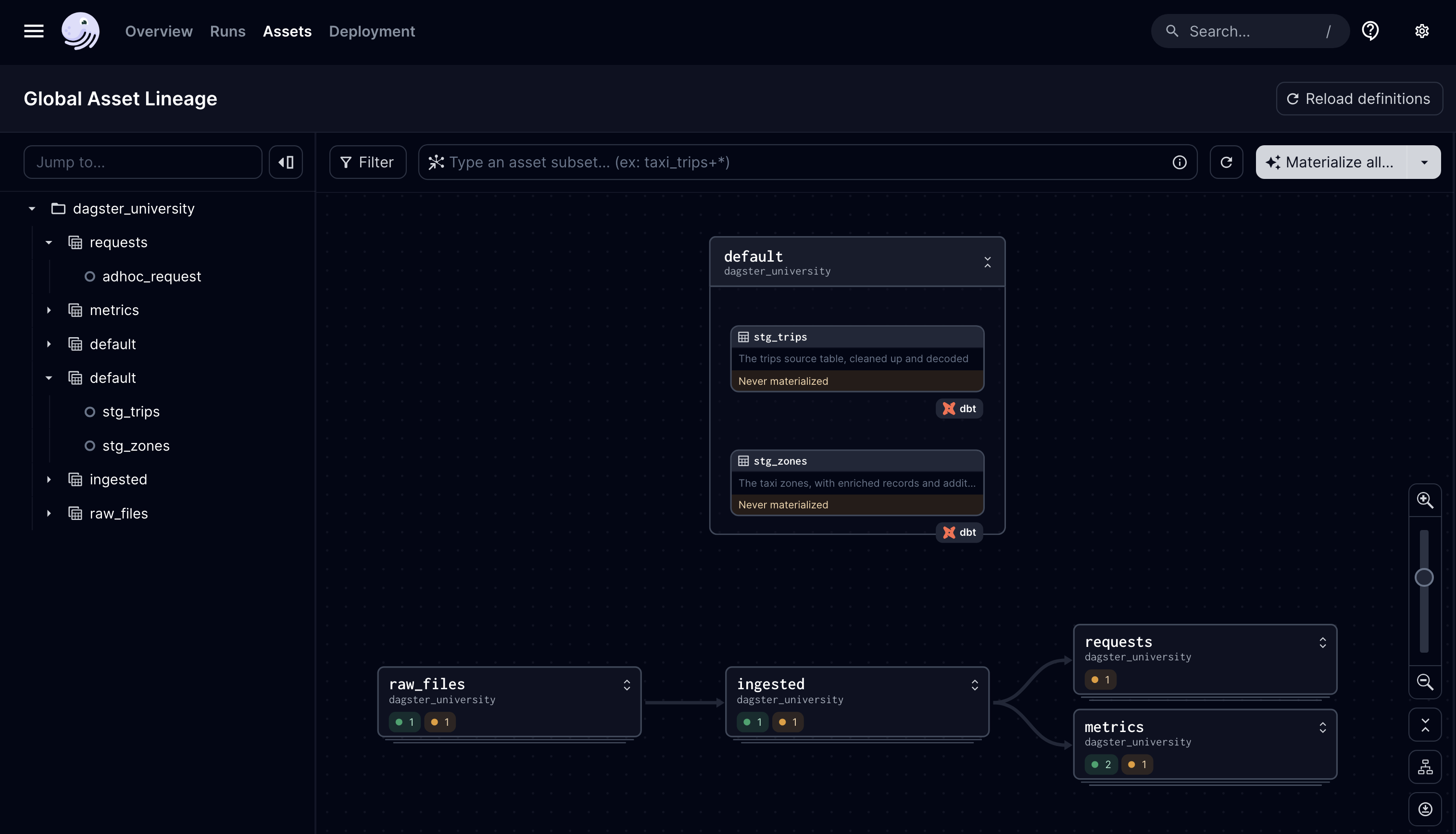The image size is (1456, 834).
Task: Expand the metrics group node in graph
Action: click(1323, 727)
